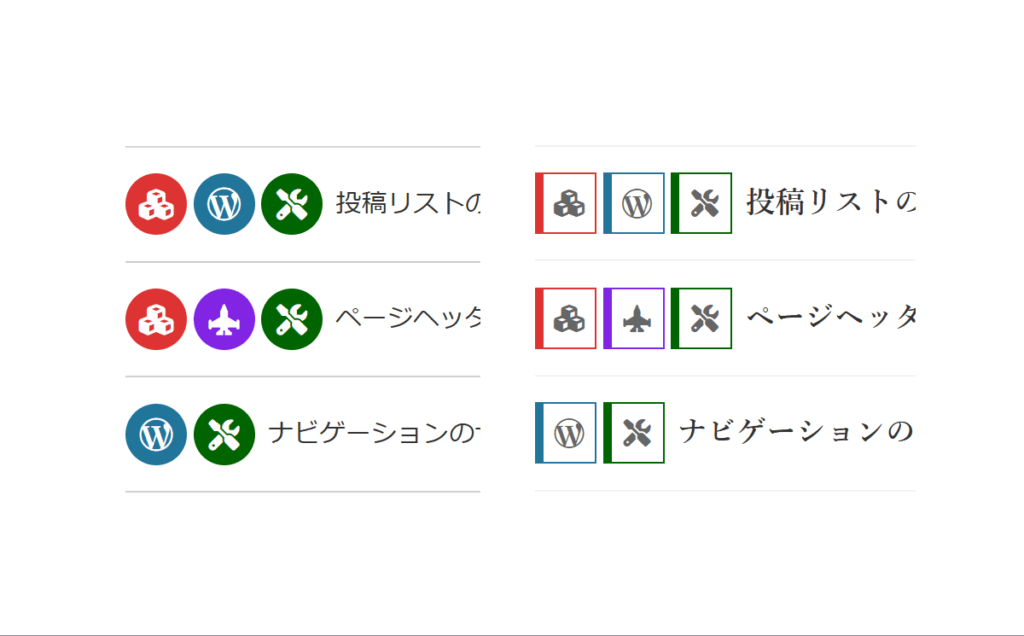Click the red-bordered square cubes icon beside 投稿リスト
This screenshot has width=1024, height=636.
567,203
